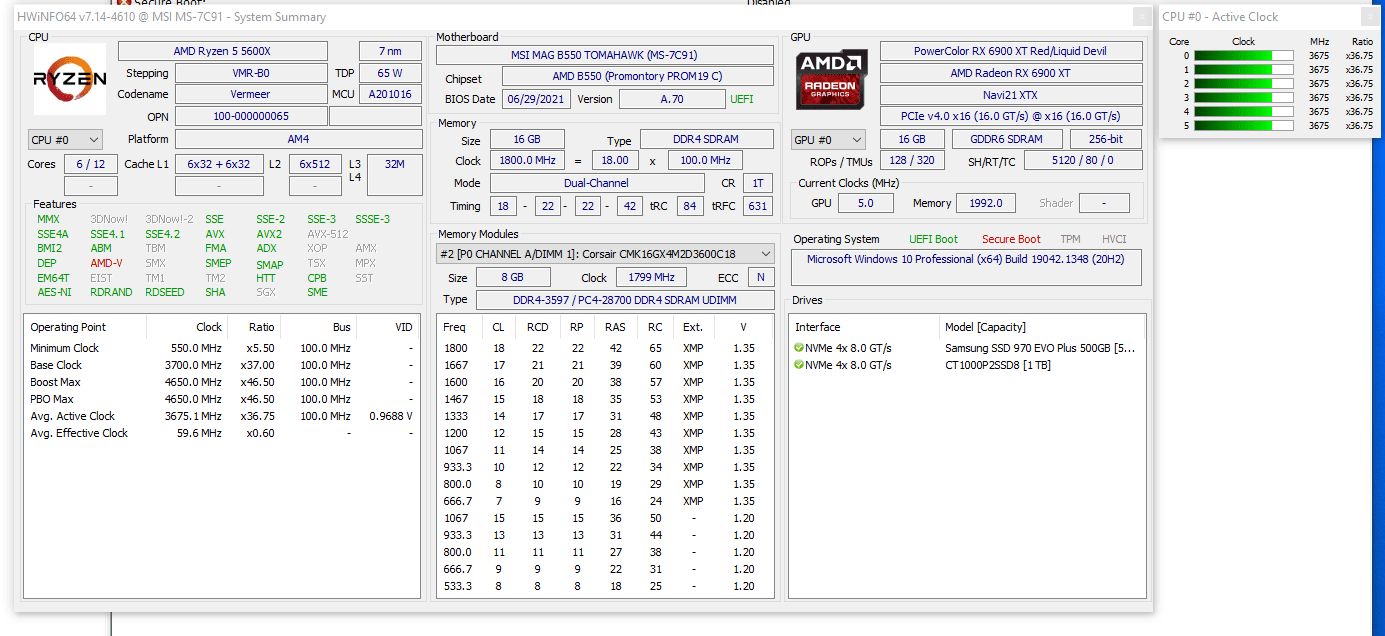1385x636 pixels.
Task: Click the MSI MAG B550 TOMAHAWK motherboard field
Action: pyautogui.click(x=605, y=55)
